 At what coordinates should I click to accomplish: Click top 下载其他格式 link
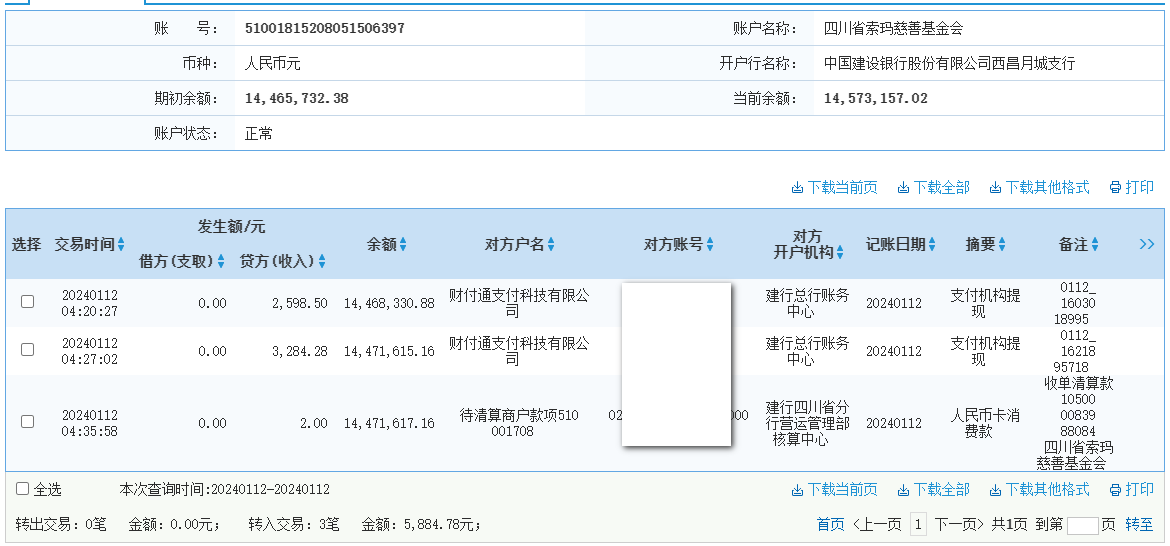1039,187
